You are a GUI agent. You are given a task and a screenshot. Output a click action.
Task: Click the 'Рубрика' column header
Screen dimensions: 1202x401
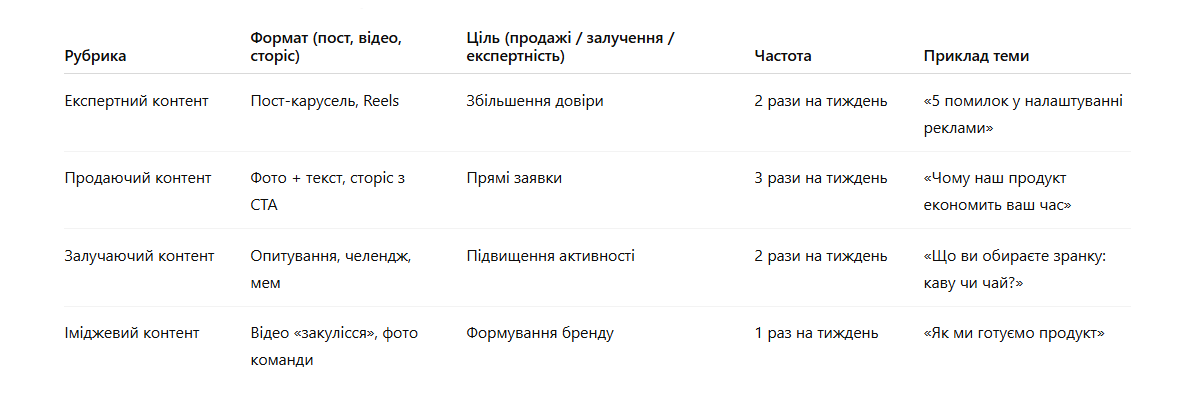pos(95,56)
